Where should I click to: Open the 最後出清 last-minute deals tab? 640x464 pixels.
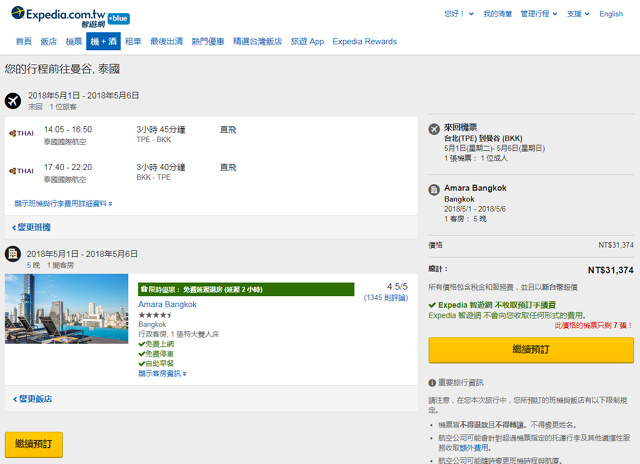pos(167,41)
